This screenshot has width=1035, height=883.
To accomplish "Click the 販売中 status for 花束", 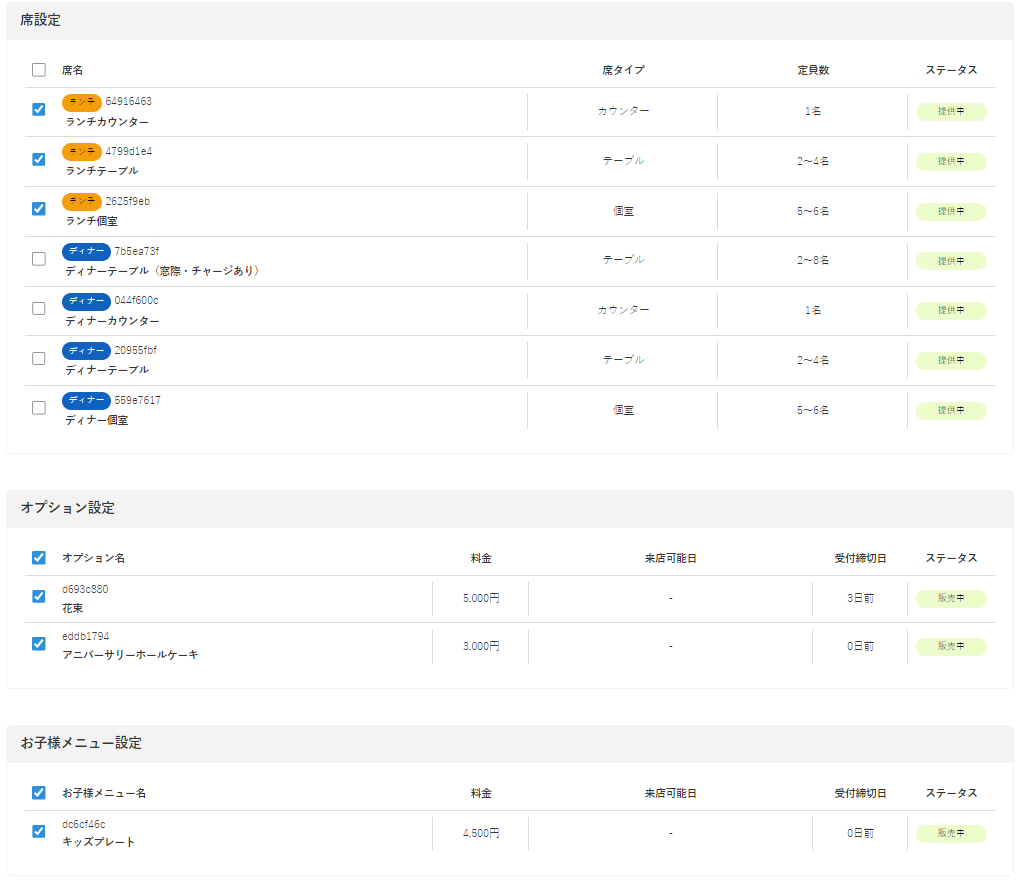I will [950, 599].
